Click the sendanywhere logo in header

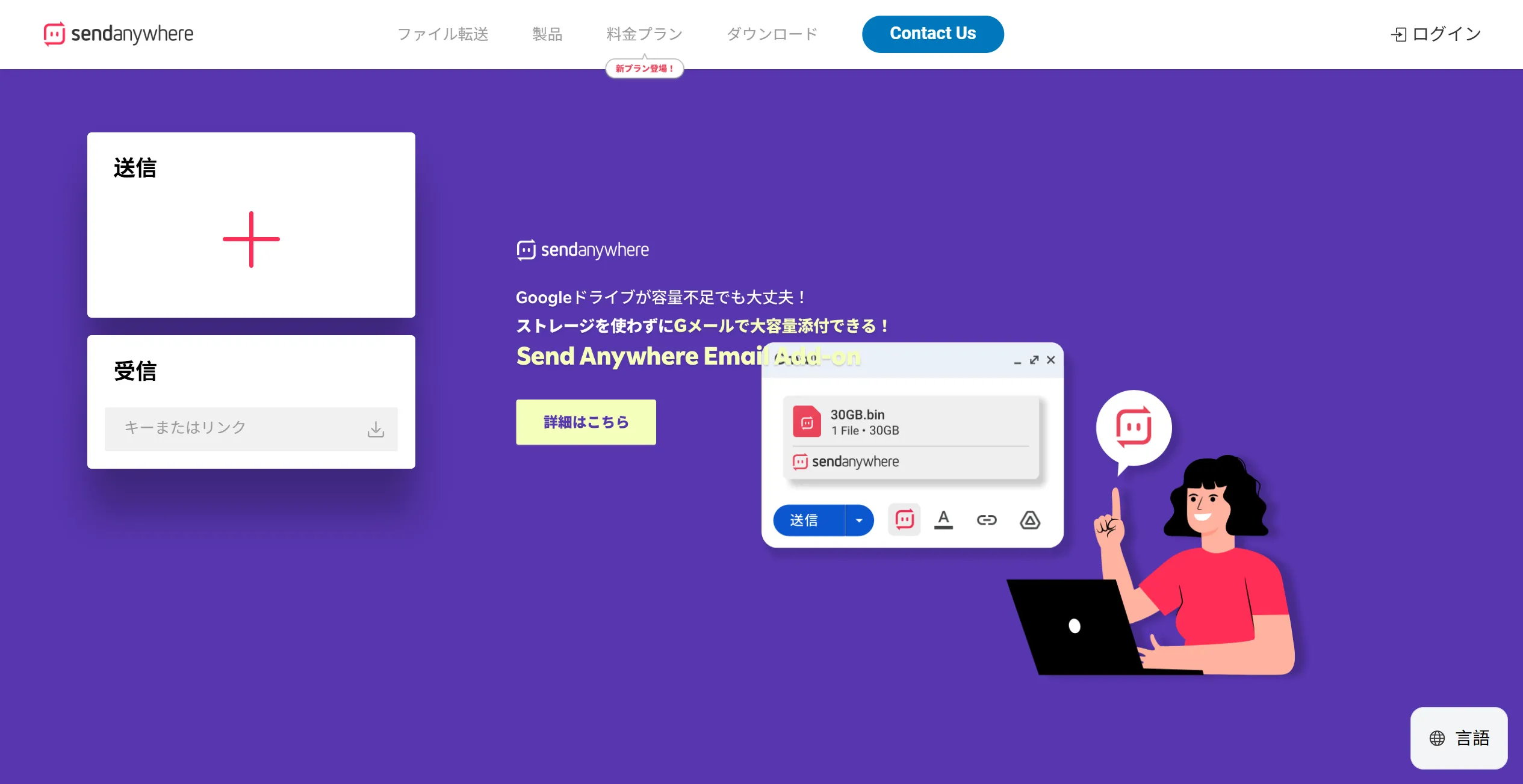(119, 34)
